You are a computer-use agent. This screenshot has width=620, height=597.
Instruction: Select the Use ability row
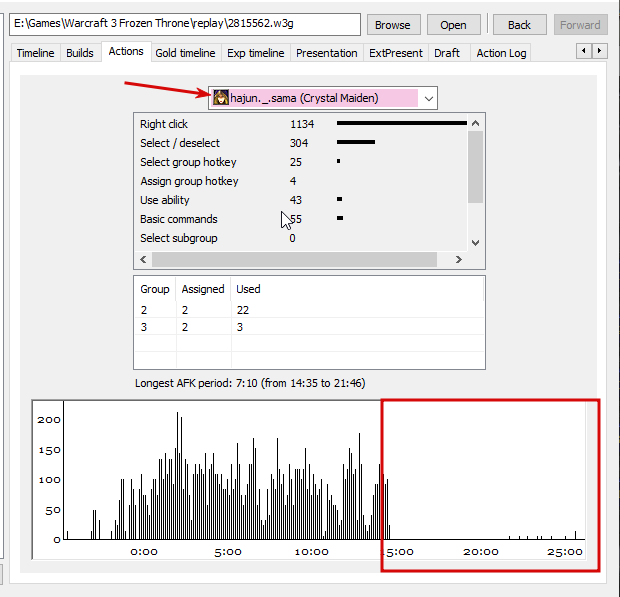(301, 200)
